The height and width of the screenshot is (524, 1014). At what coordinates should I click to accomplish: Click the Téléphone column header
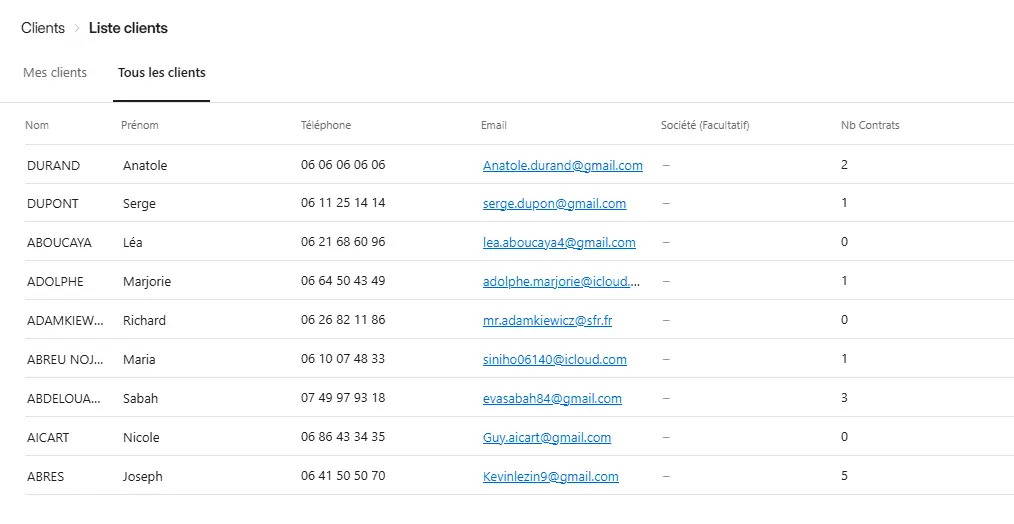(x=325, y=126)
